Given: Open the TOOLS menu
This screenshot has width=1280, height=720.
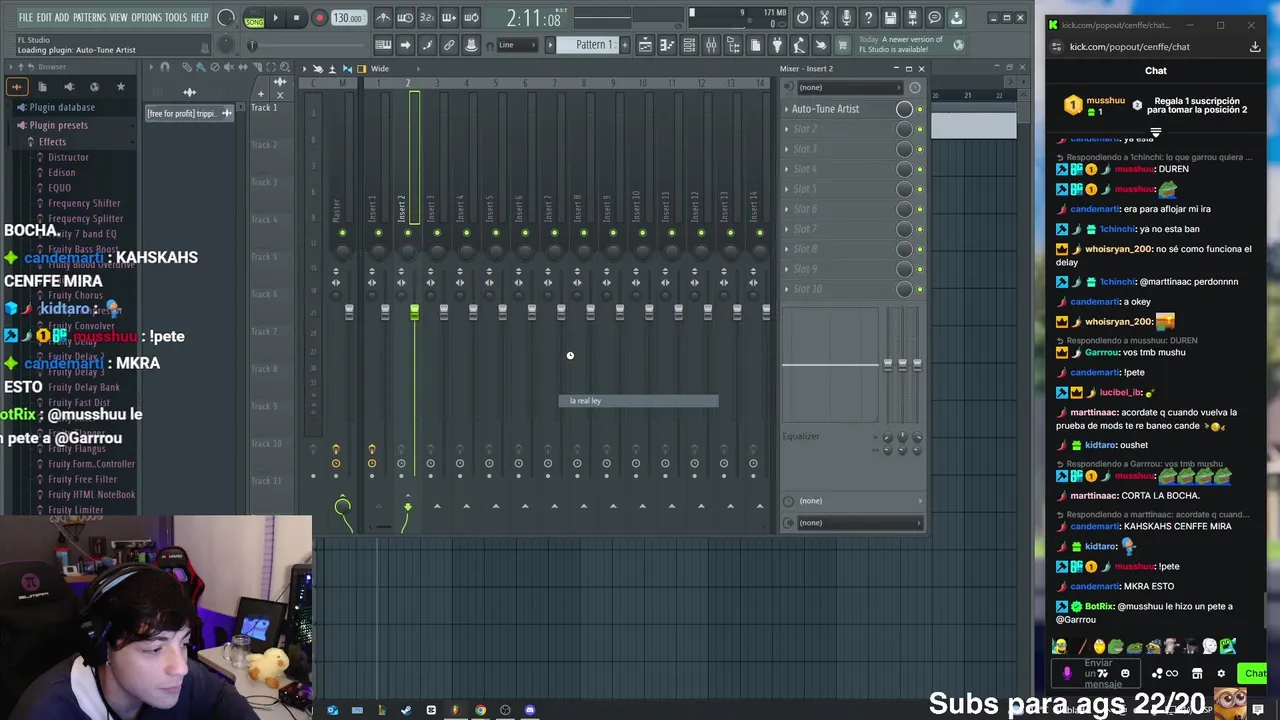Looking at the screenshot, I should point(176,18).
